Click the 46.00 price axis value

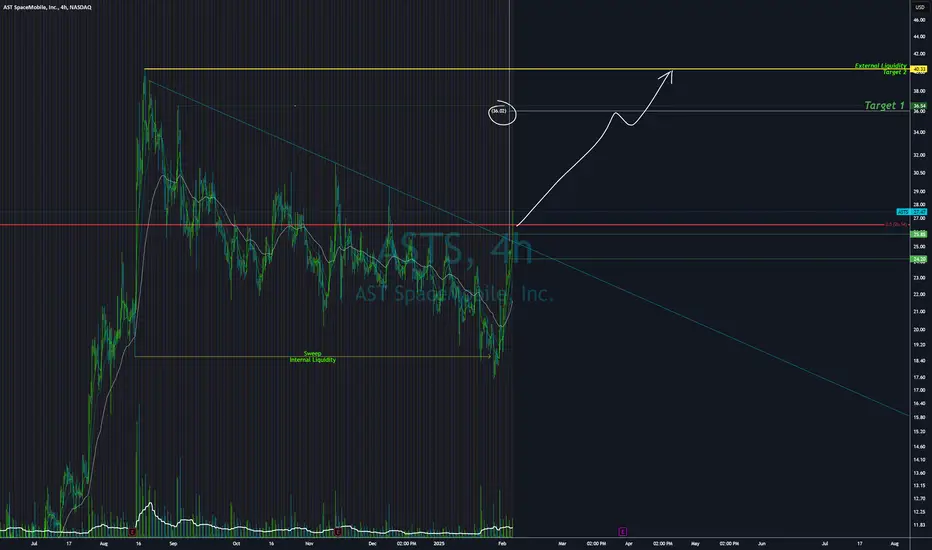pos(919,20)
